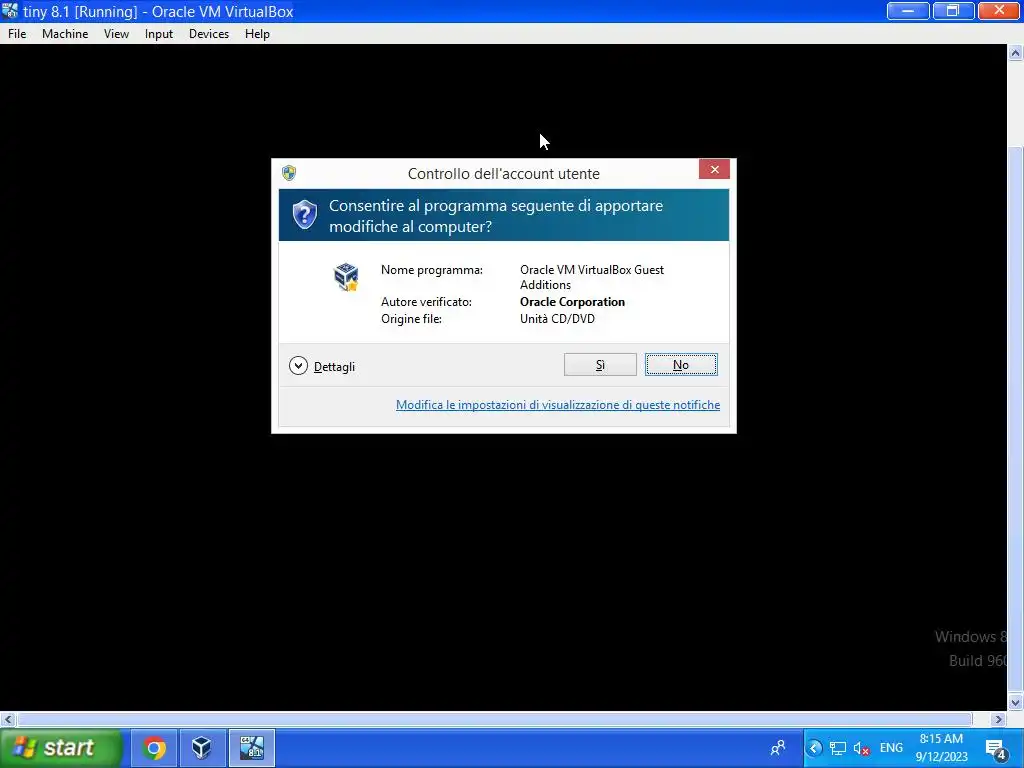The width and height of the screenshot is (1024, 768).
Task: Click No to deny the program
Action: [x=681, y=364]
